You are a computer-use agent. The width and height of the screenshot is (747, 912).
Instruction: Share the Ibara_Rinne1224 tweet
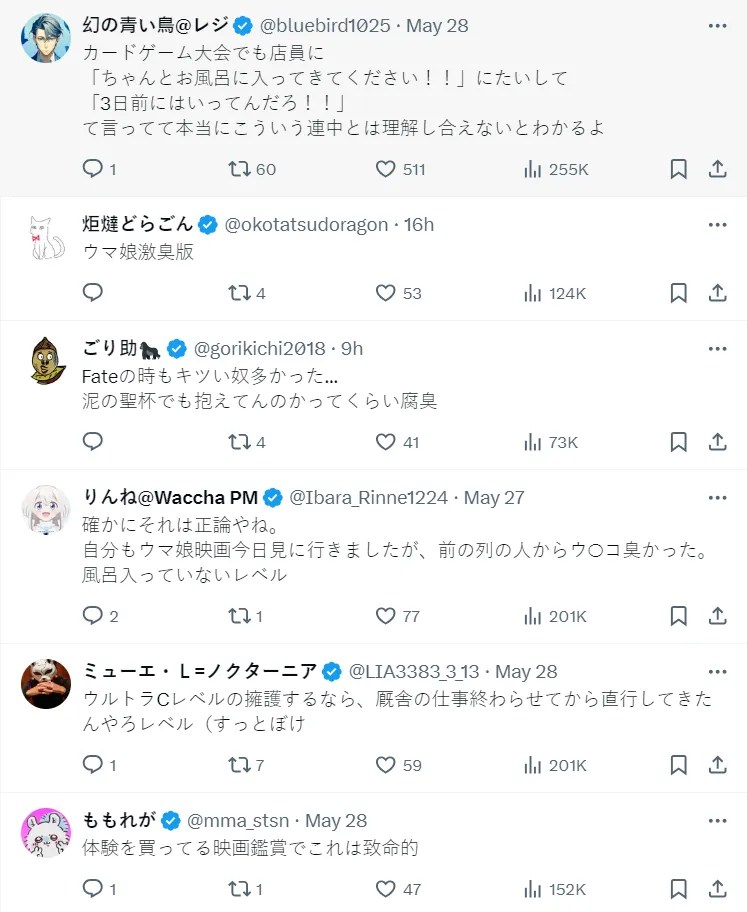[x=717, y=616]
